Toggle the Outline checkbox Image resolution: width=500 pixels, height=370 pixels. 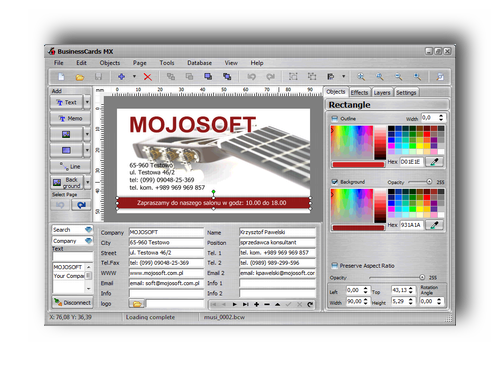pos(335,118)
